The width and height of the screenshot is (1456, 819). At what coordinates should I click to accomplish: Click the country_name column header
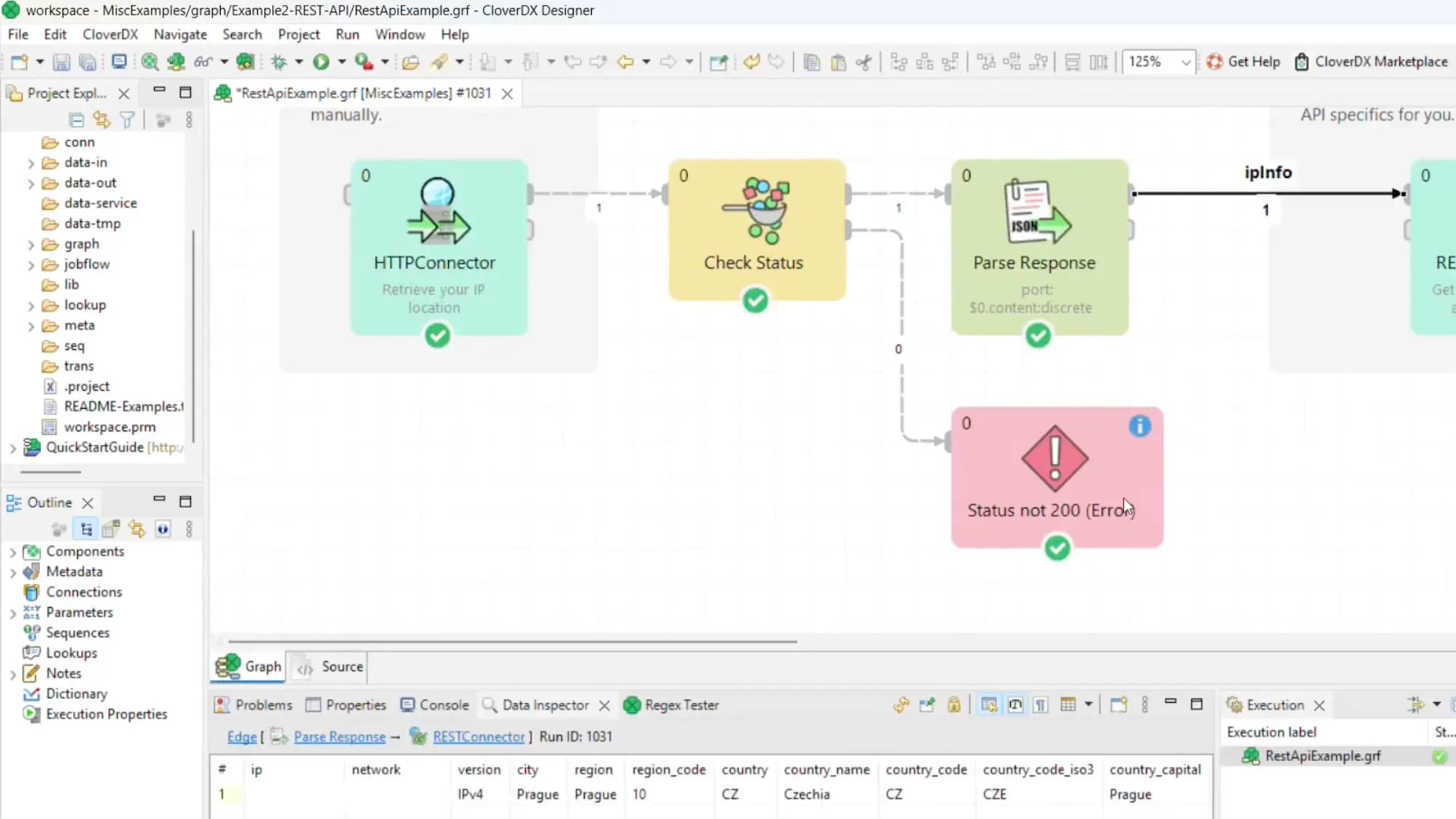pos(826,770)
